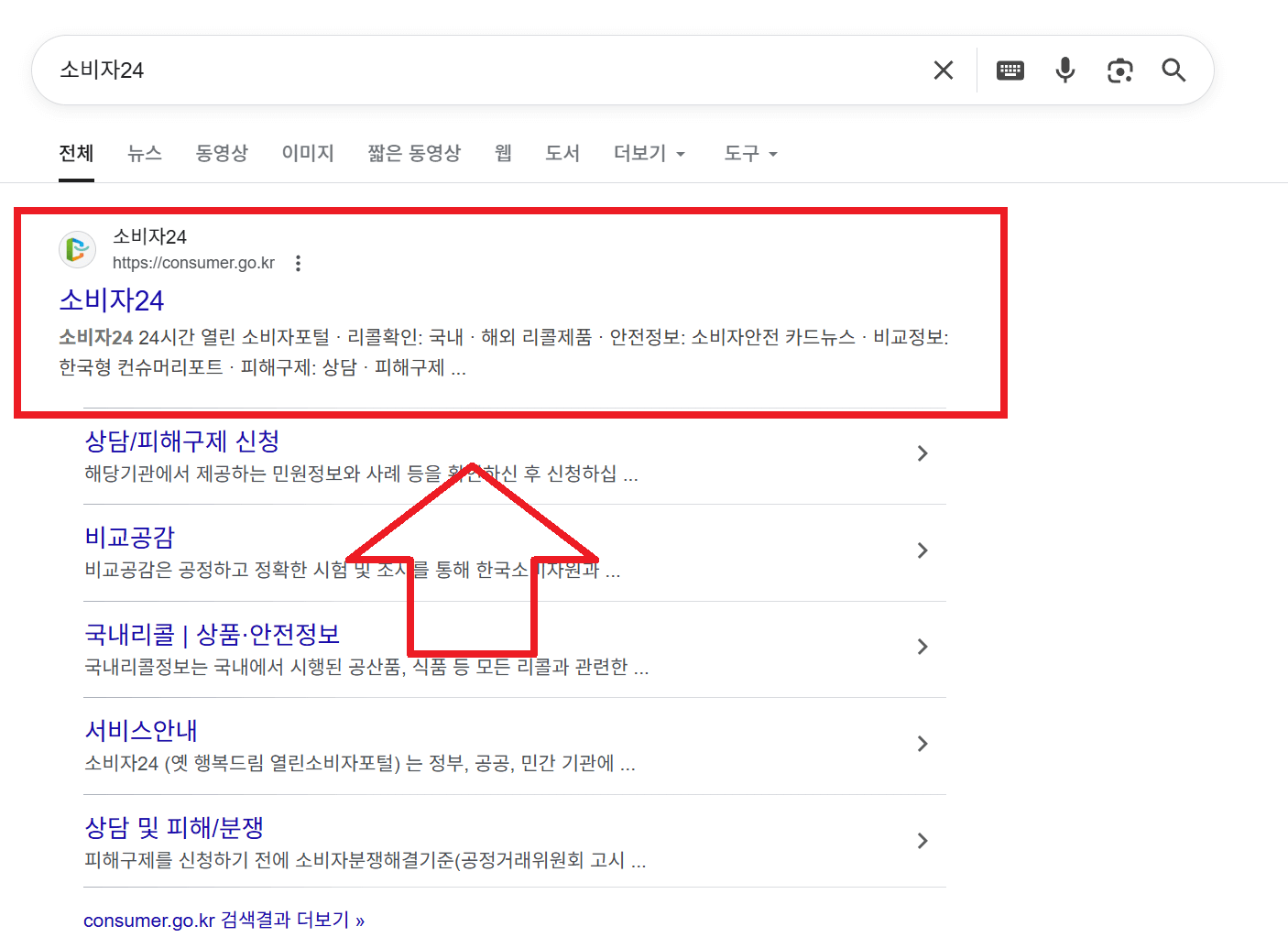Click the 소비자24 site favicon

point(77,249)
